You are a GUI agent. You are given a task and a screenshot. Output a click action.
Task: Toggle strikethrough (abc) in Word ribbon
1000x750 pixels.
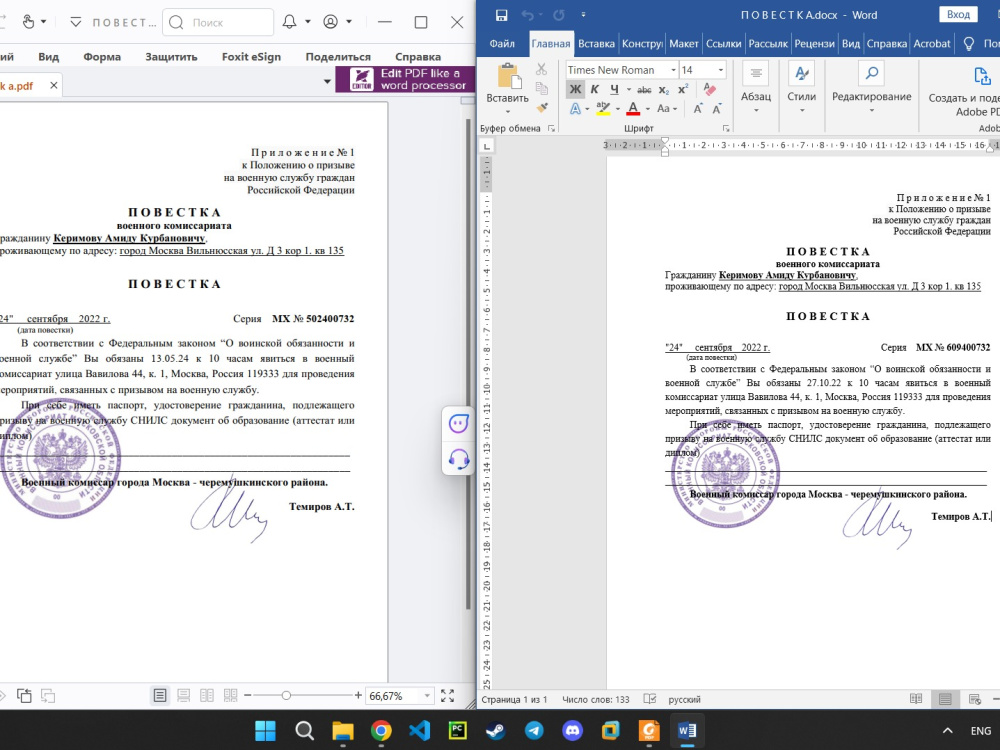point(644,89)
